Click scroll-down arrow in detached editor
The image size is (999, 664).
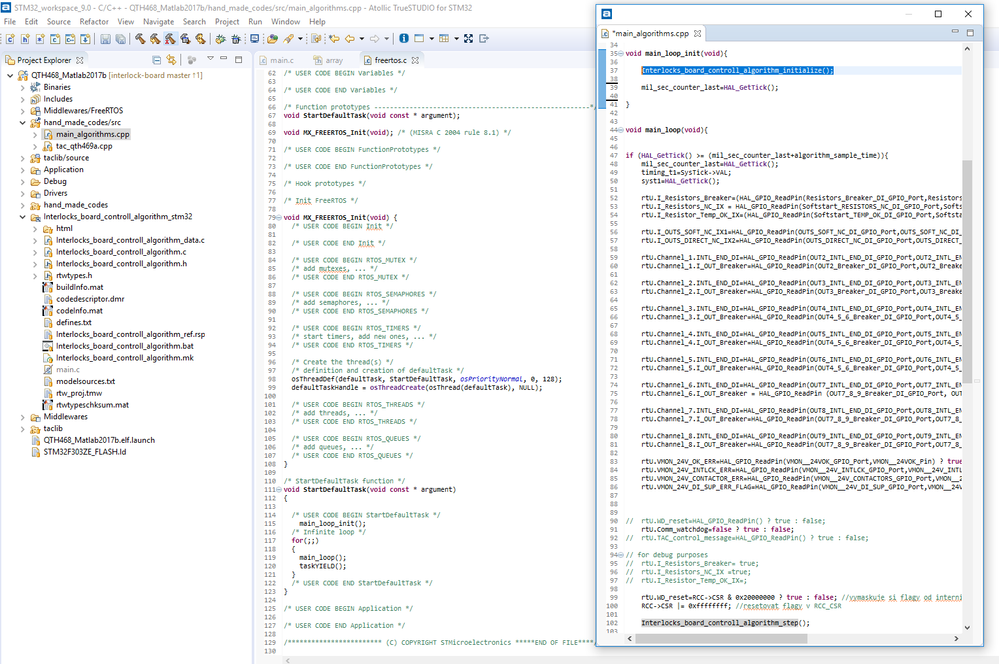click(967, 628)
